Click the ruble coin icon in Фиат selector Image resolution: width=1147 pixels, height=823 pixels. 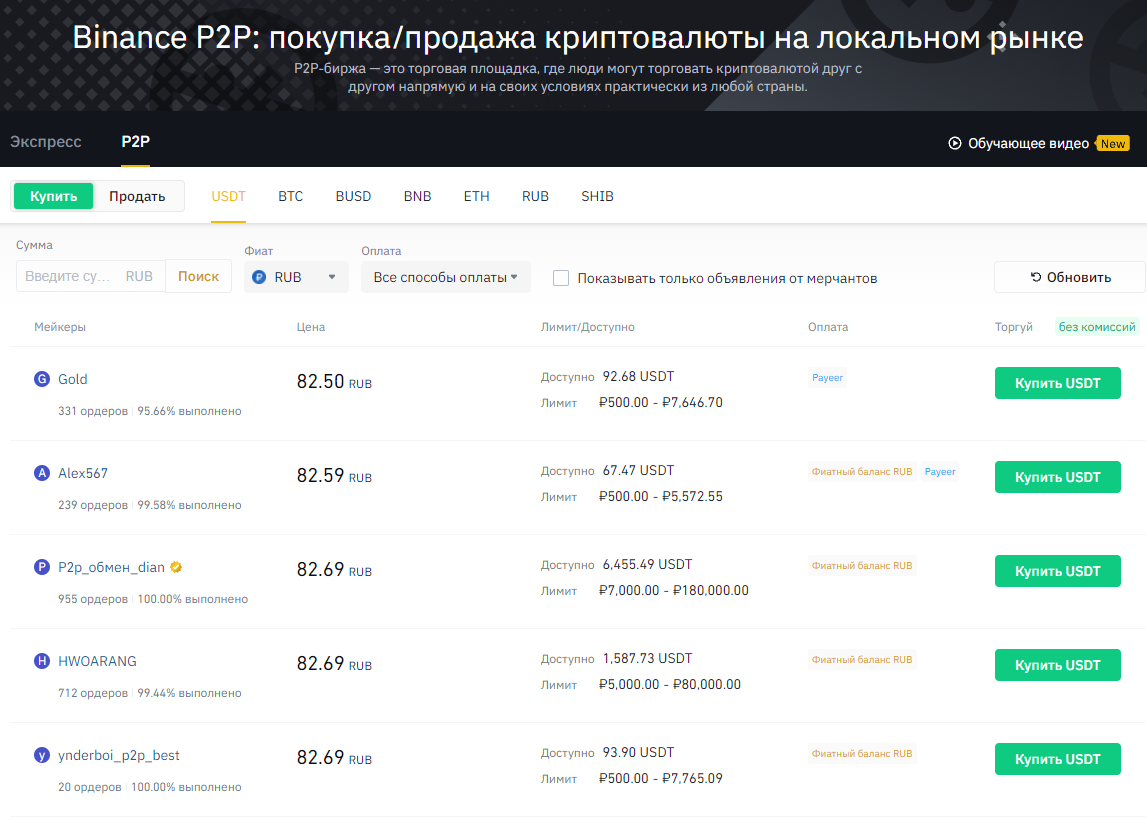coord(259,277)
